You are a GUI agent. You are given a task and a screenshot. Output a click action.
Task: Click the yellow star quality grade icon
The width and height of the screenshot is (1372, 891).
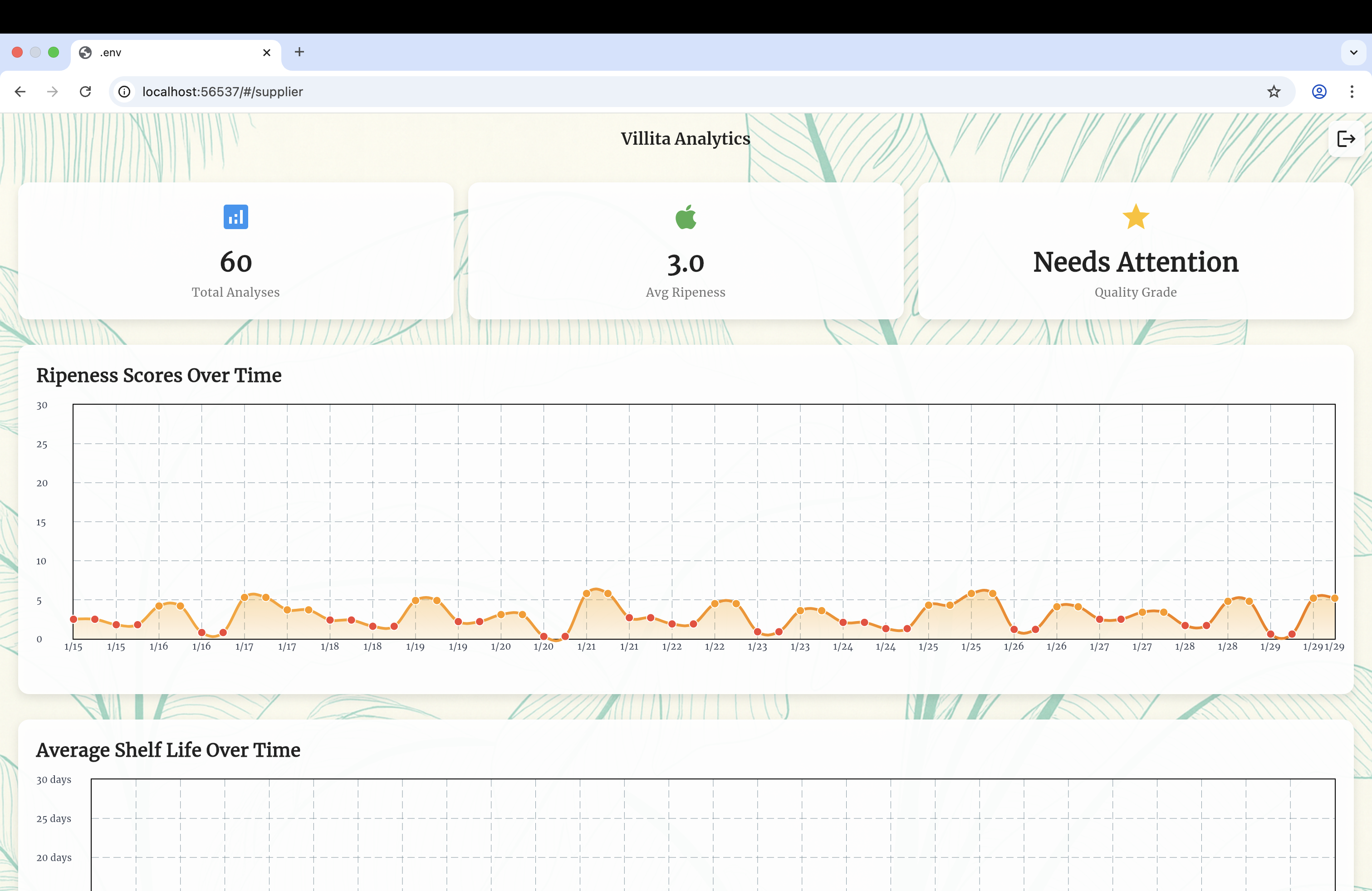(1135, 217)
